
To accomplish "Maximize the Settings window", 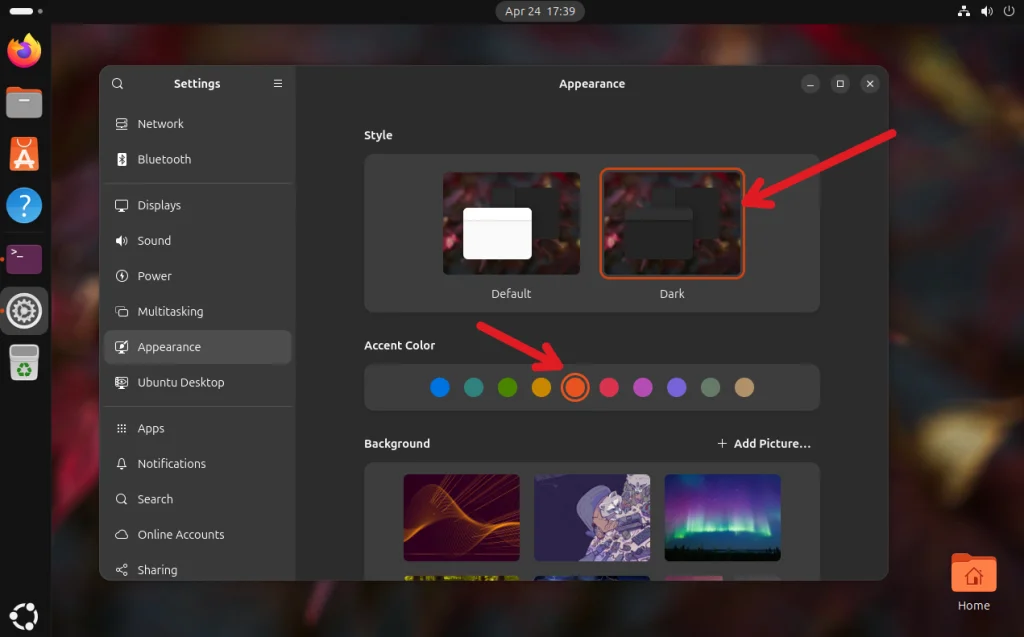I will (840, 84).
